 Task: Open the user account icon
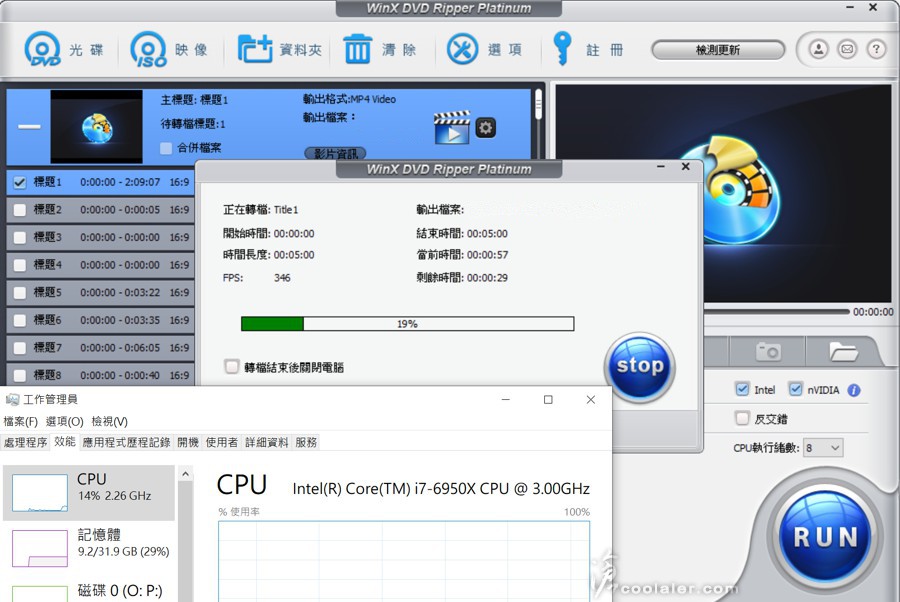pos(818,49)
